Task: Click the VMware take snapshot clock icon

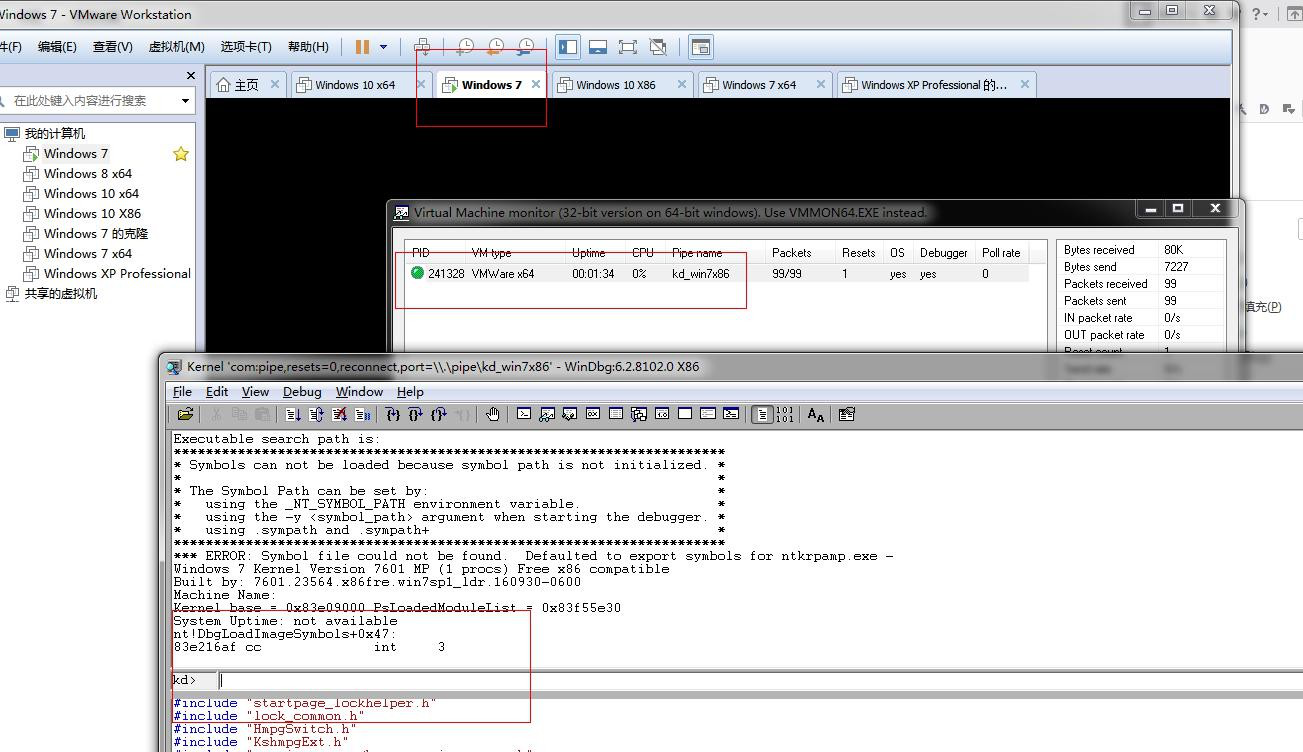Action: tap(465, 47)
